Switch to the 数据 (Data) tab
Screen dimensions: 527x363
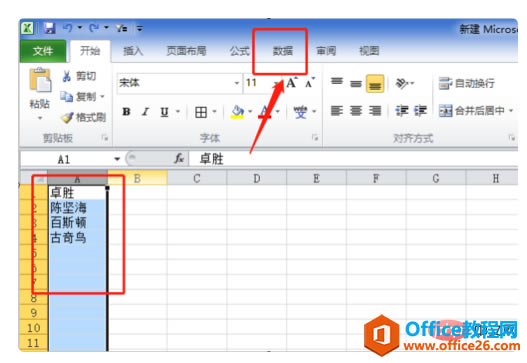tap(282, 51)
